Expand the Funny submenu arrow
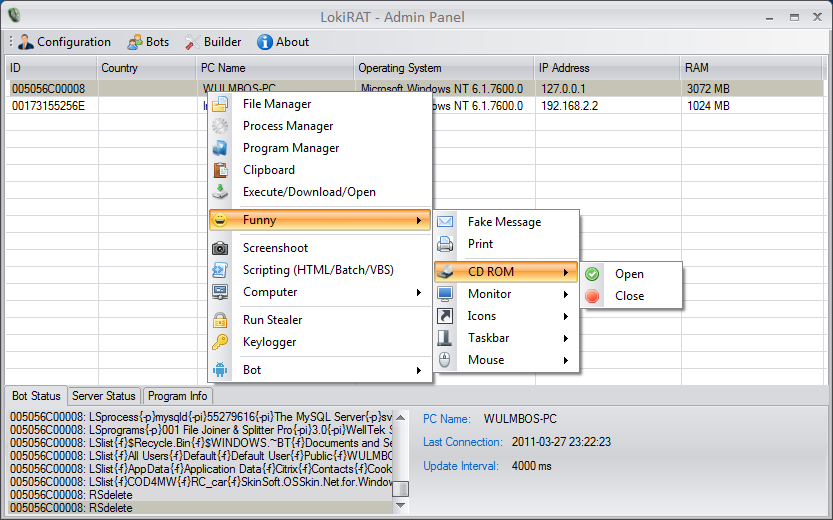Screen dimensions: 833x520 (419, 220)
